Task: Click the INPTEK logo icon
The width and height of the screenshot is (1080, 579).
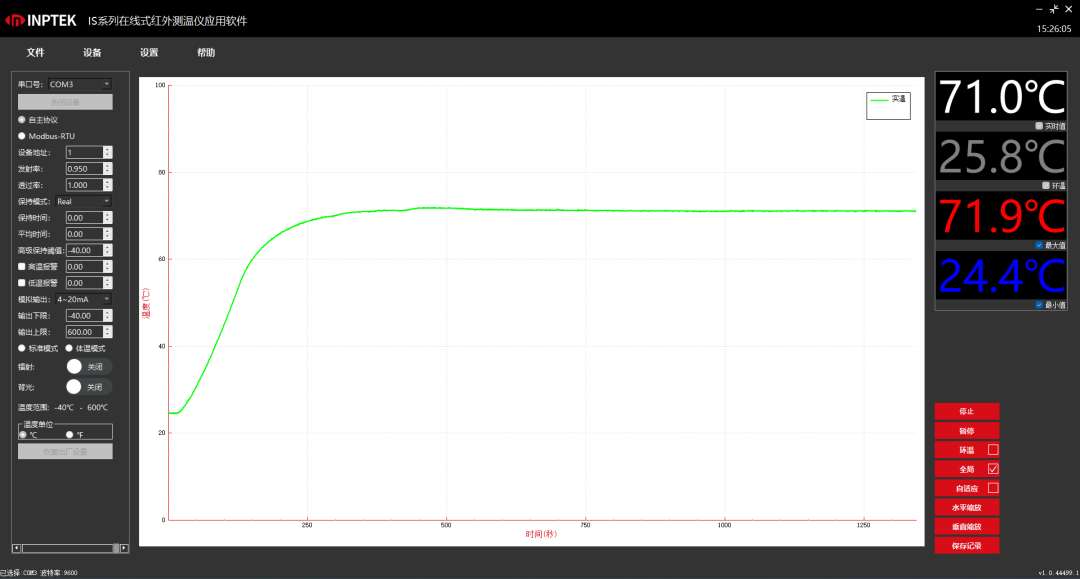Action: point(15,21)
